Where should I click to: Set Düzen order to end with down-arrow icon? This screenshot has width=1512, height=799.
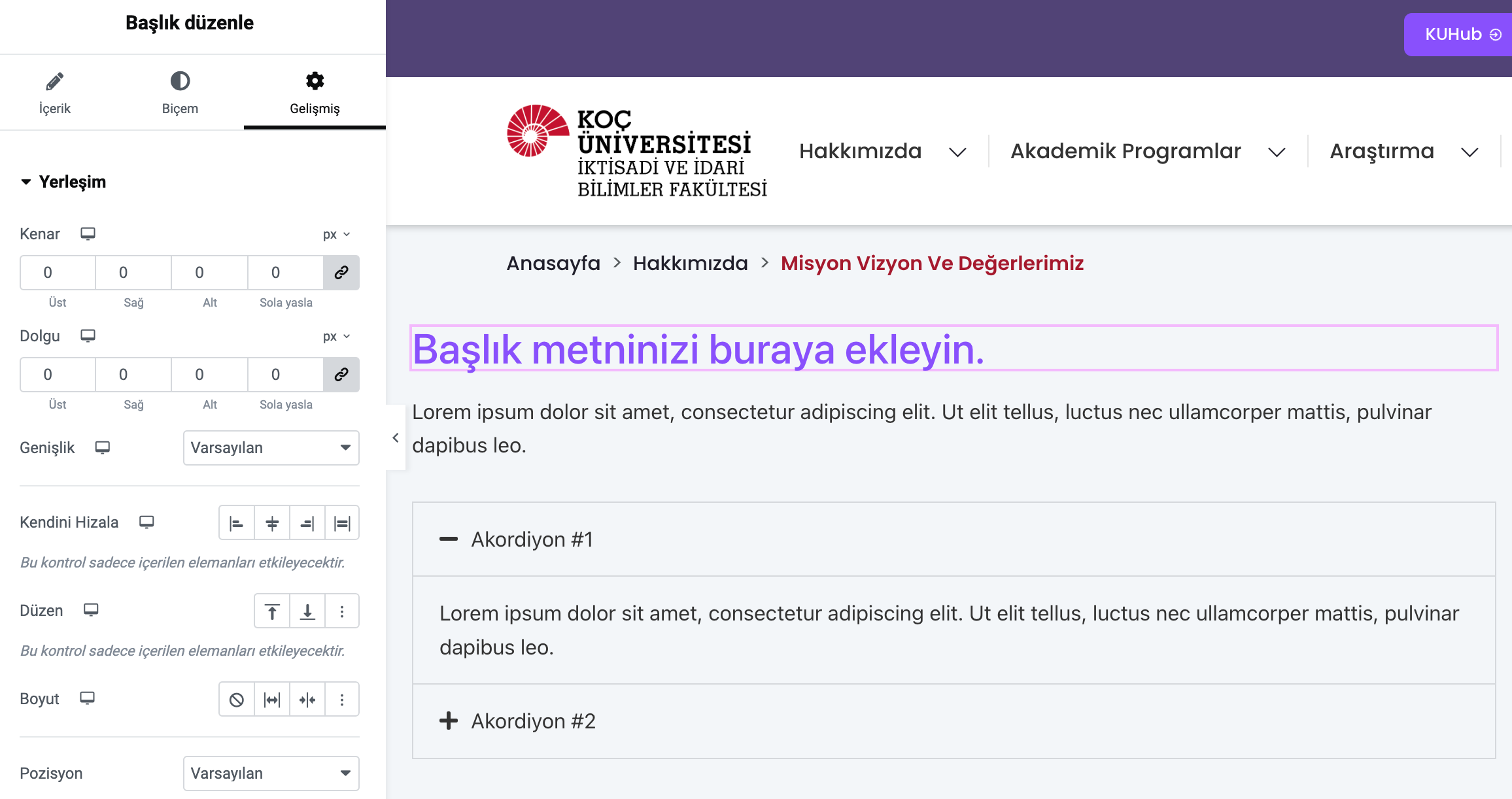pyautogui.click(x=307, y=611)
